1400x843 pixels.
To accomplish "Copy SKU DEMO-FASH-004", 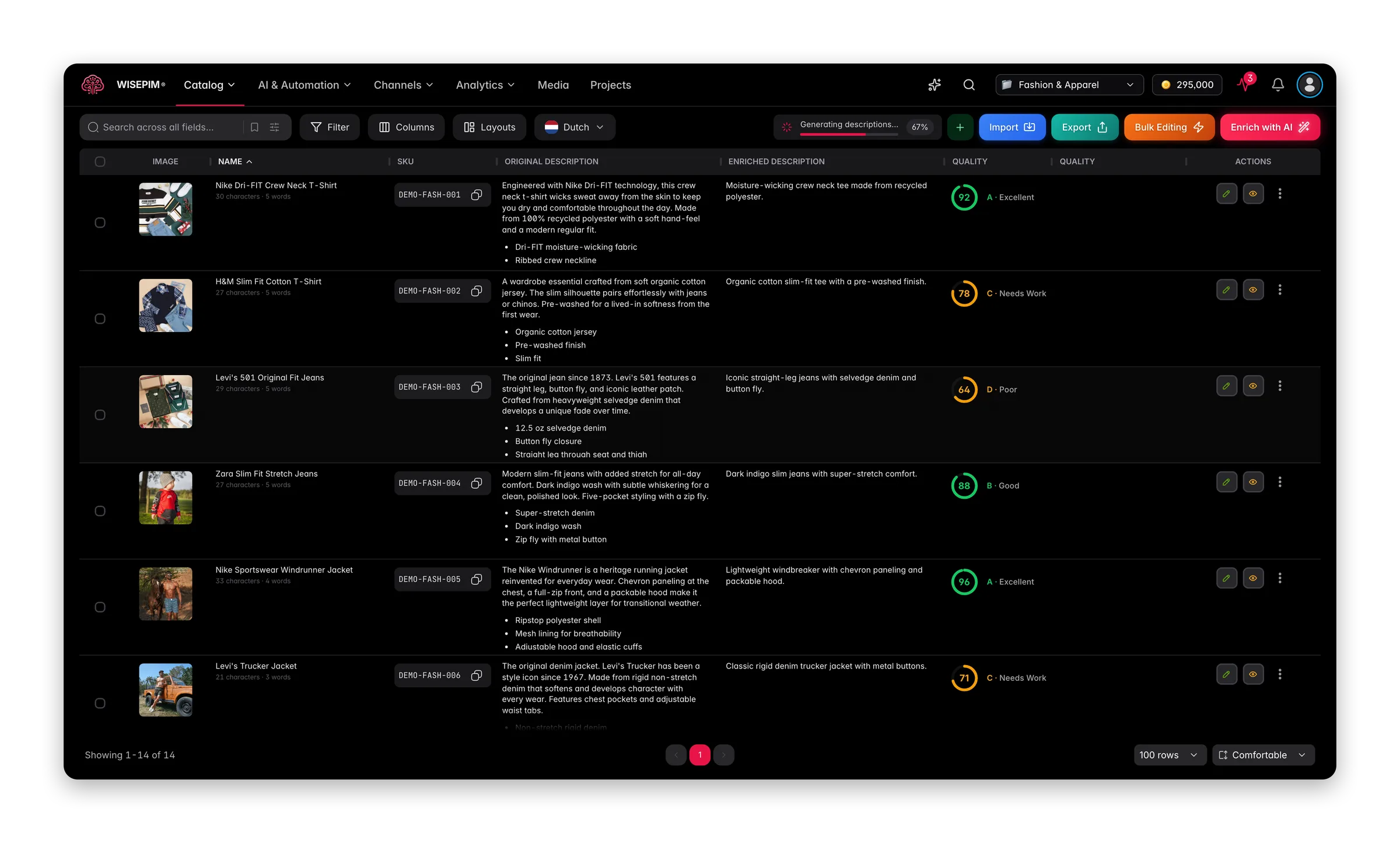I will (x=477, y=483).
